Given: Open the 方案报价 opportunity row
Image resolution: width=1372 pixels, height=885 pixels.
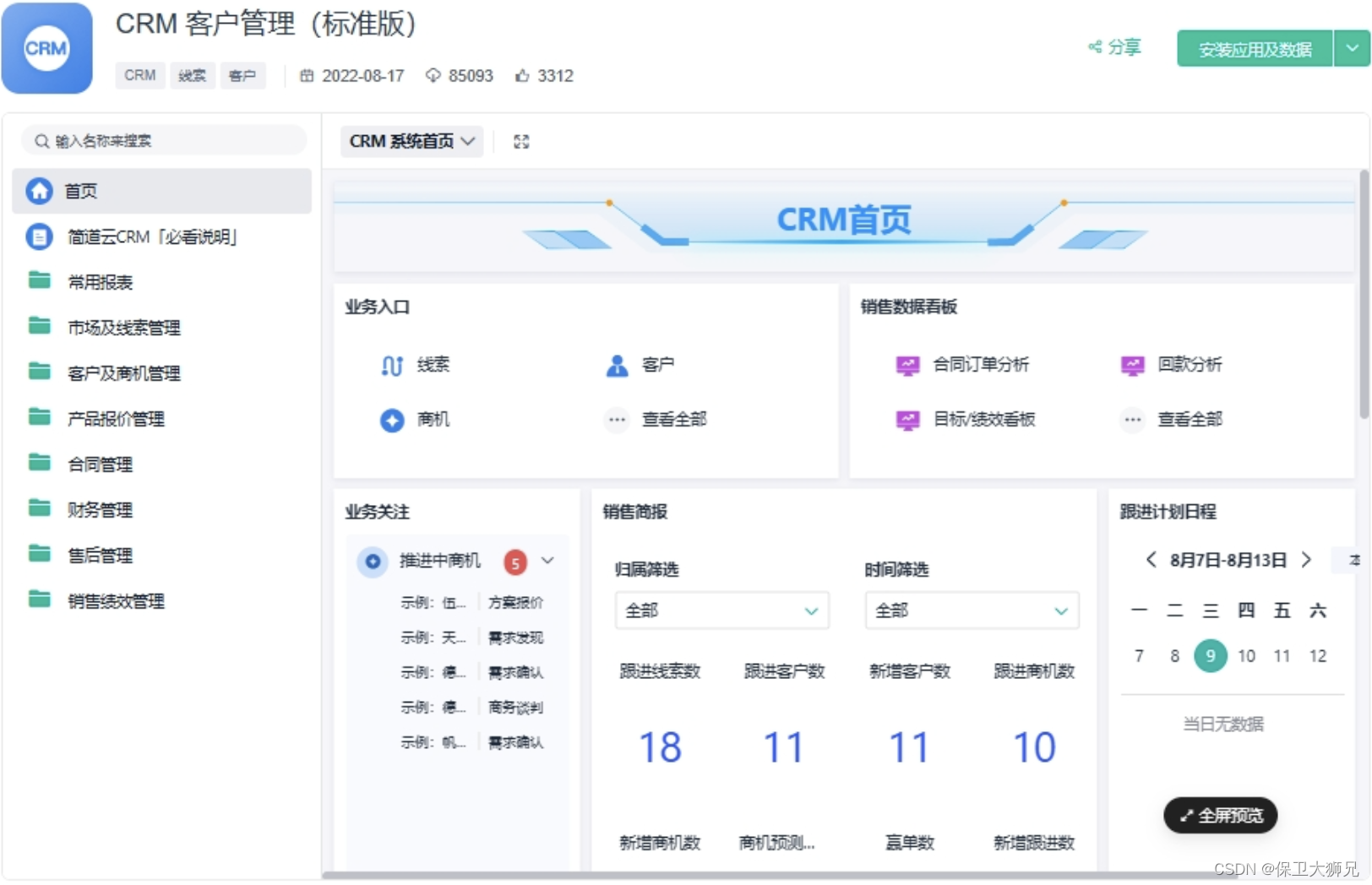Looking at the screenshot, I should [471, 602].
